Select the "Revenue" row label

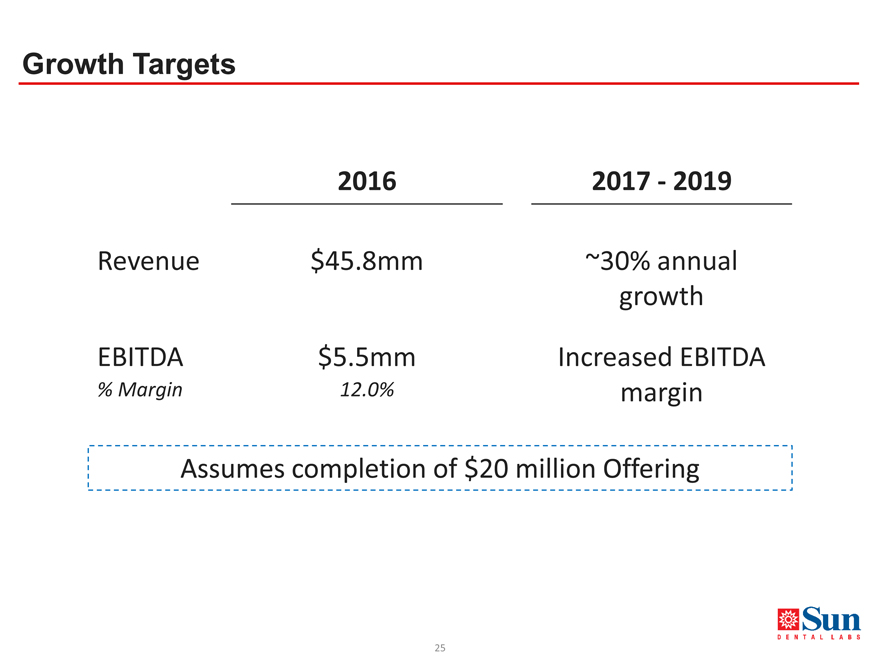(x=148, y=262)
